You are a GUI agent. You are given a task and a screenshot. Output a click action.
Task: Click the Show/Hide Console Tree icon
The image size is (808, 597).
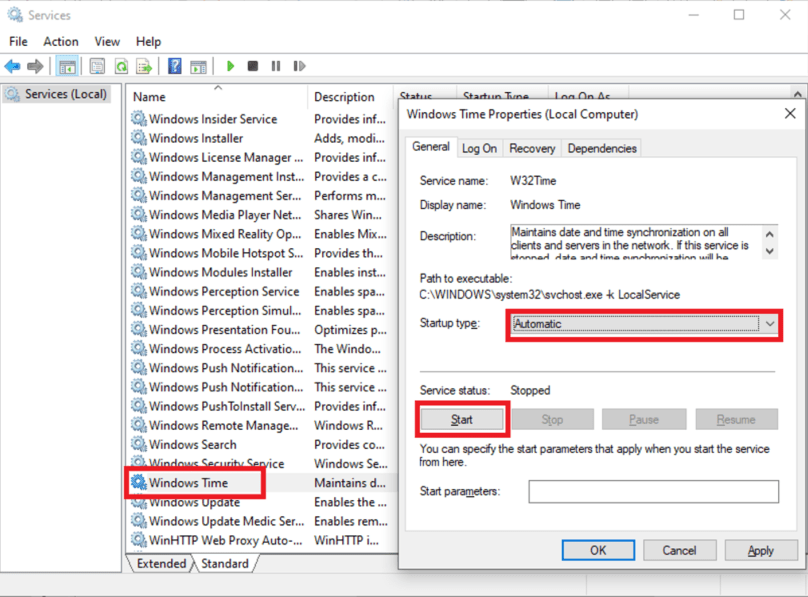coord(66,66)
